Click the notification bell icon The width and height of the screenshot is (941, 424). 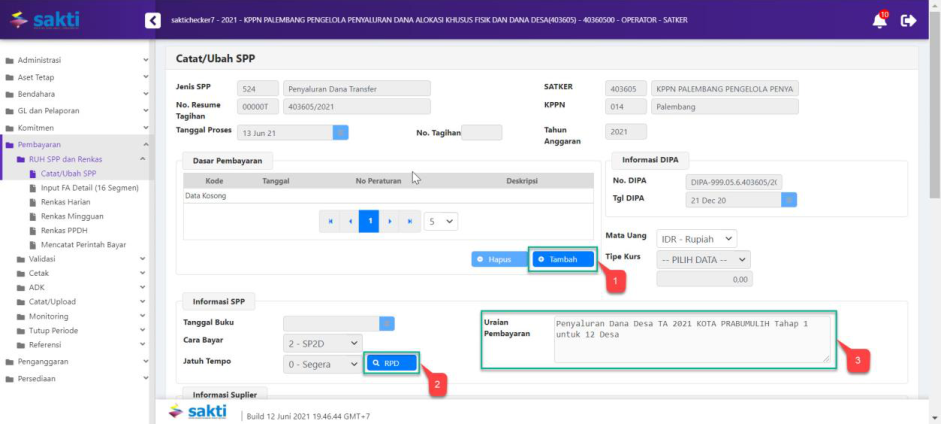pos(879,20)
